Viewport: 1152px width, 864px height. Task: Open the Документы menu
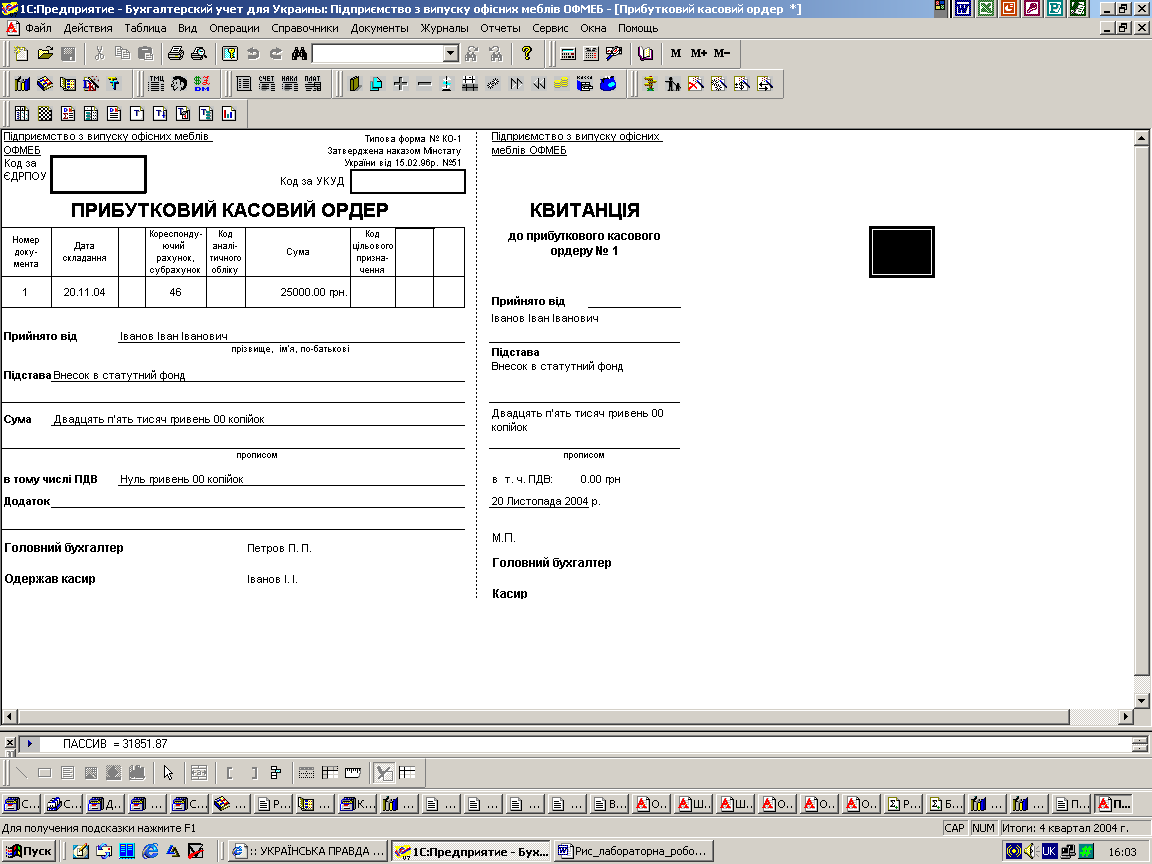380,28
